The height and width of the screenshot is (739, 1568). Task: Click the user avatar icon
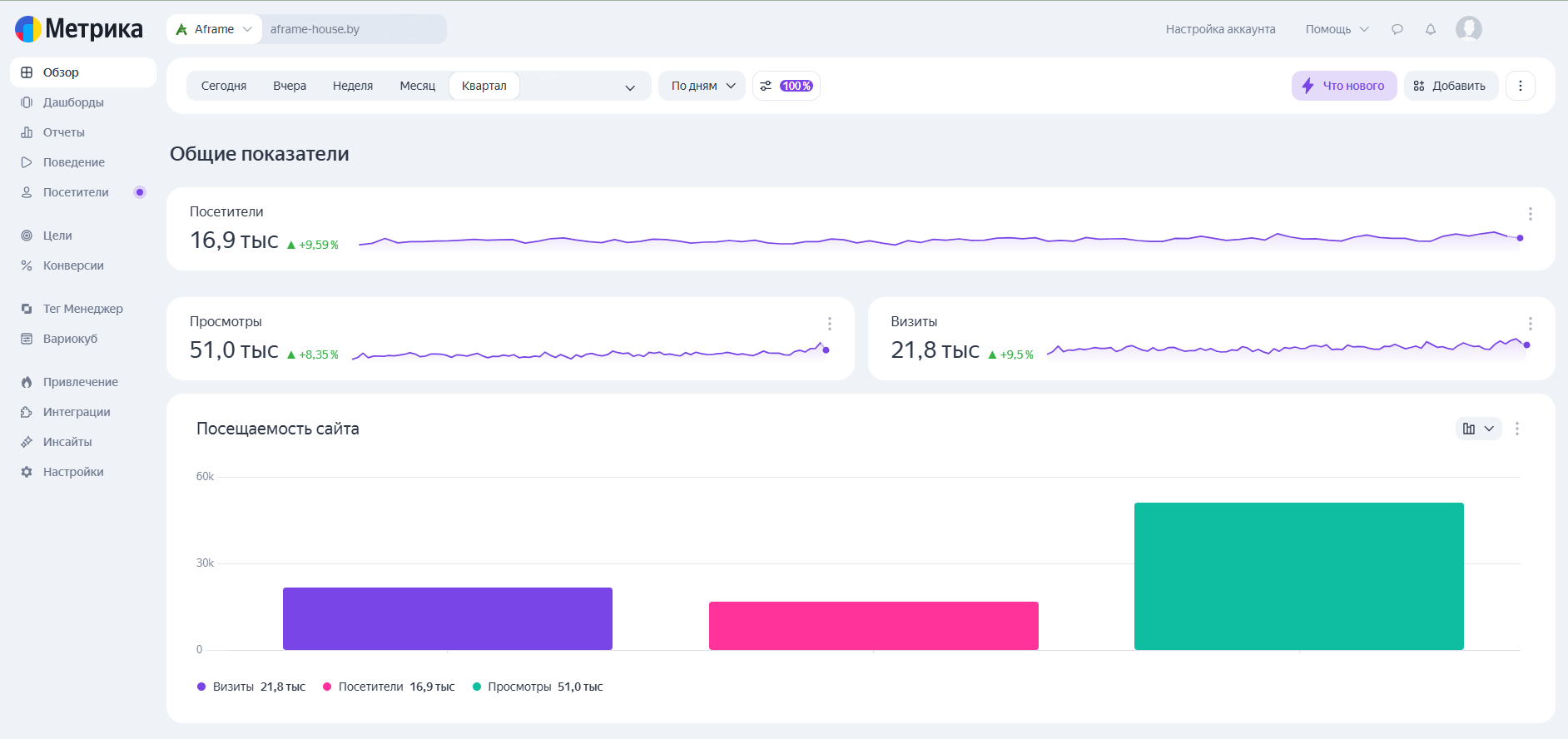[x=1468, y=29]
